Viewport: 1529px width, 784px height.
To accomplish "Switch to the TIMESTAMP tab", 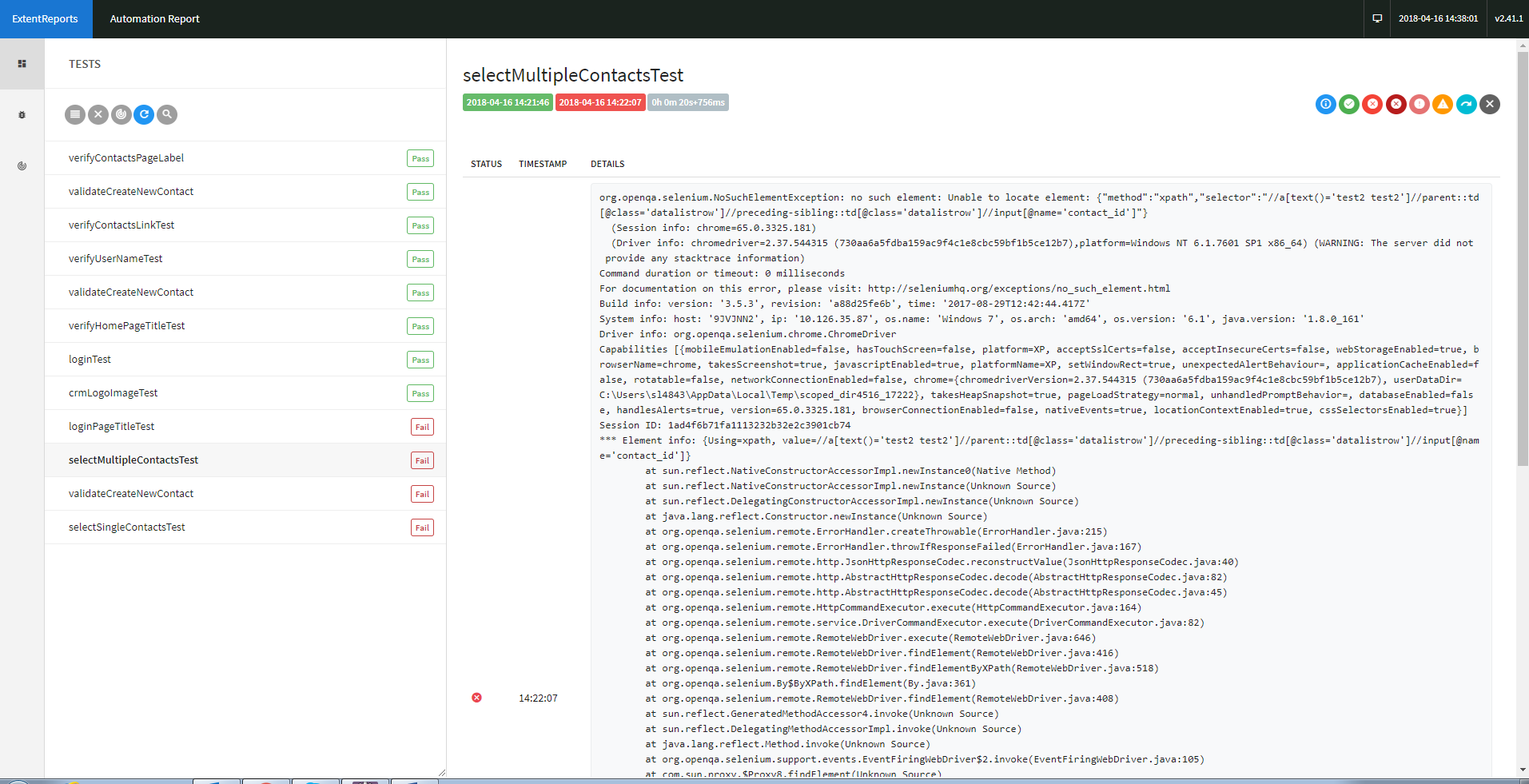I will pos(543,164).
